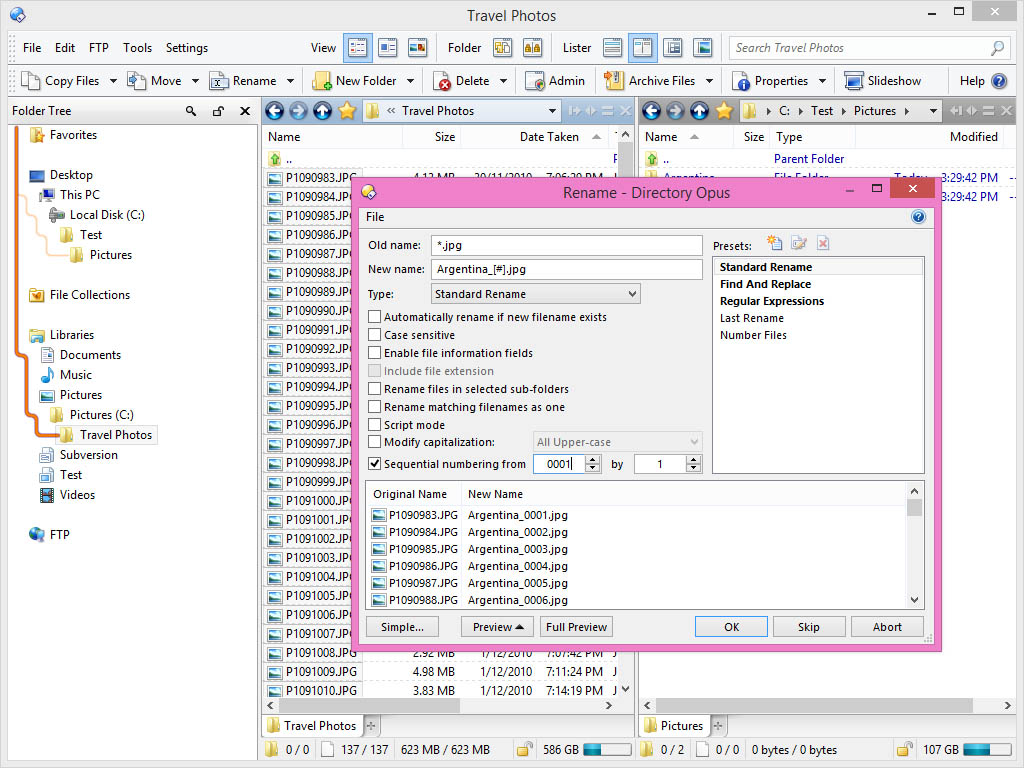Click the Help question mark icon in Rename dialog
Viewport: 1024px width, 768px height.
[x=918, y=217]
